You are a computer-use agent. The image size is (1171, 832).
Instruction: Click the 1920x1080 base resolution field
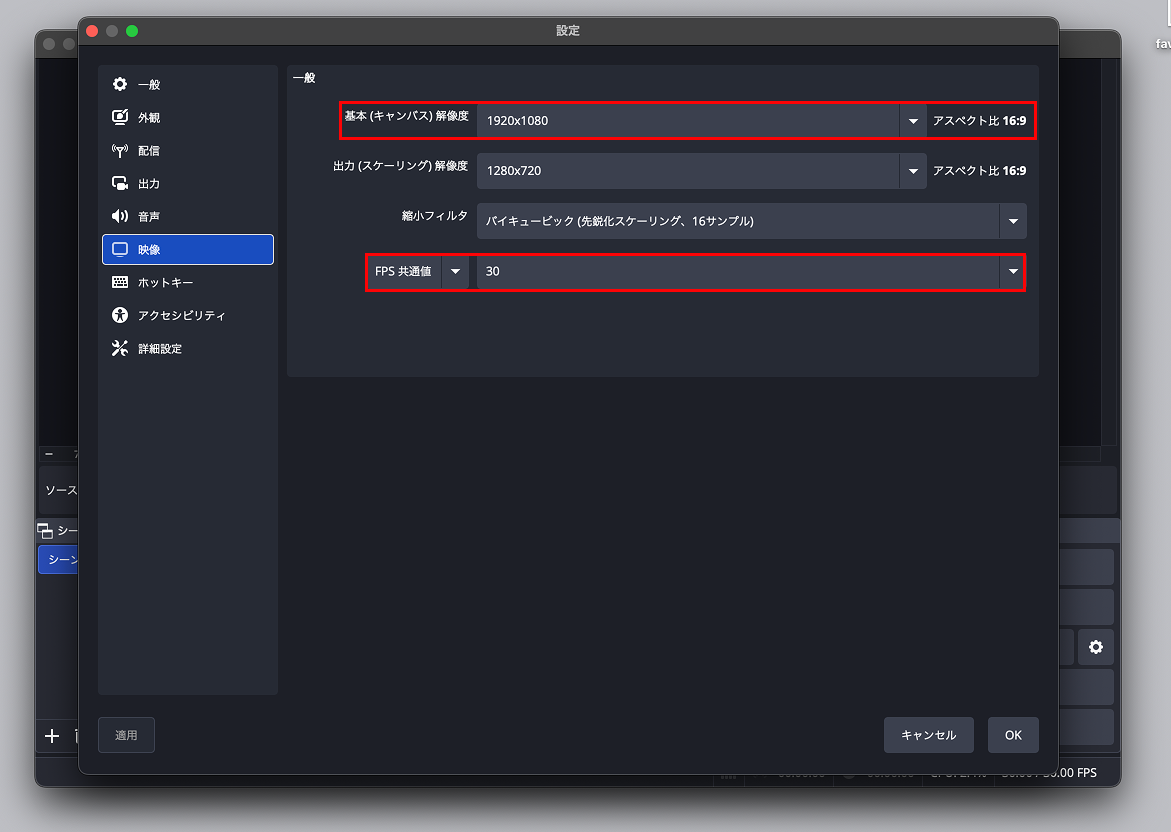click(688, 121)
